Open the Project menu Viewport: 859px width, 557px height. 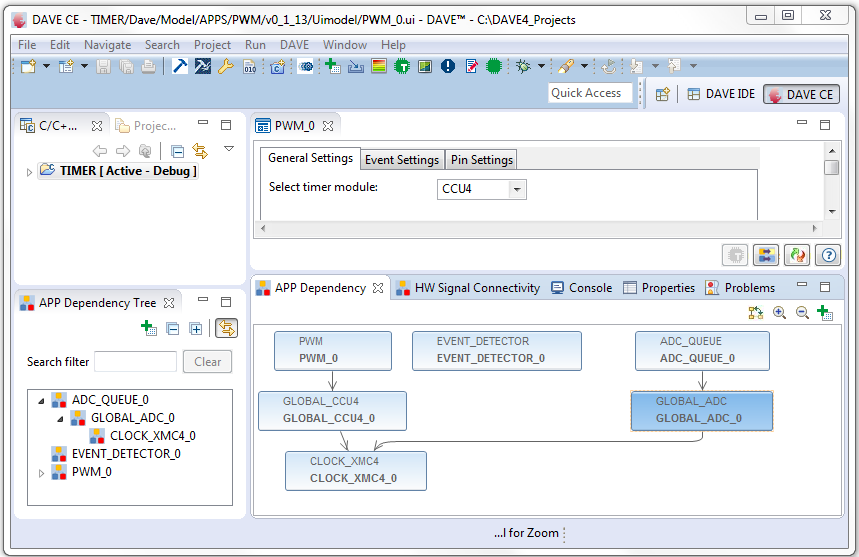213,45
